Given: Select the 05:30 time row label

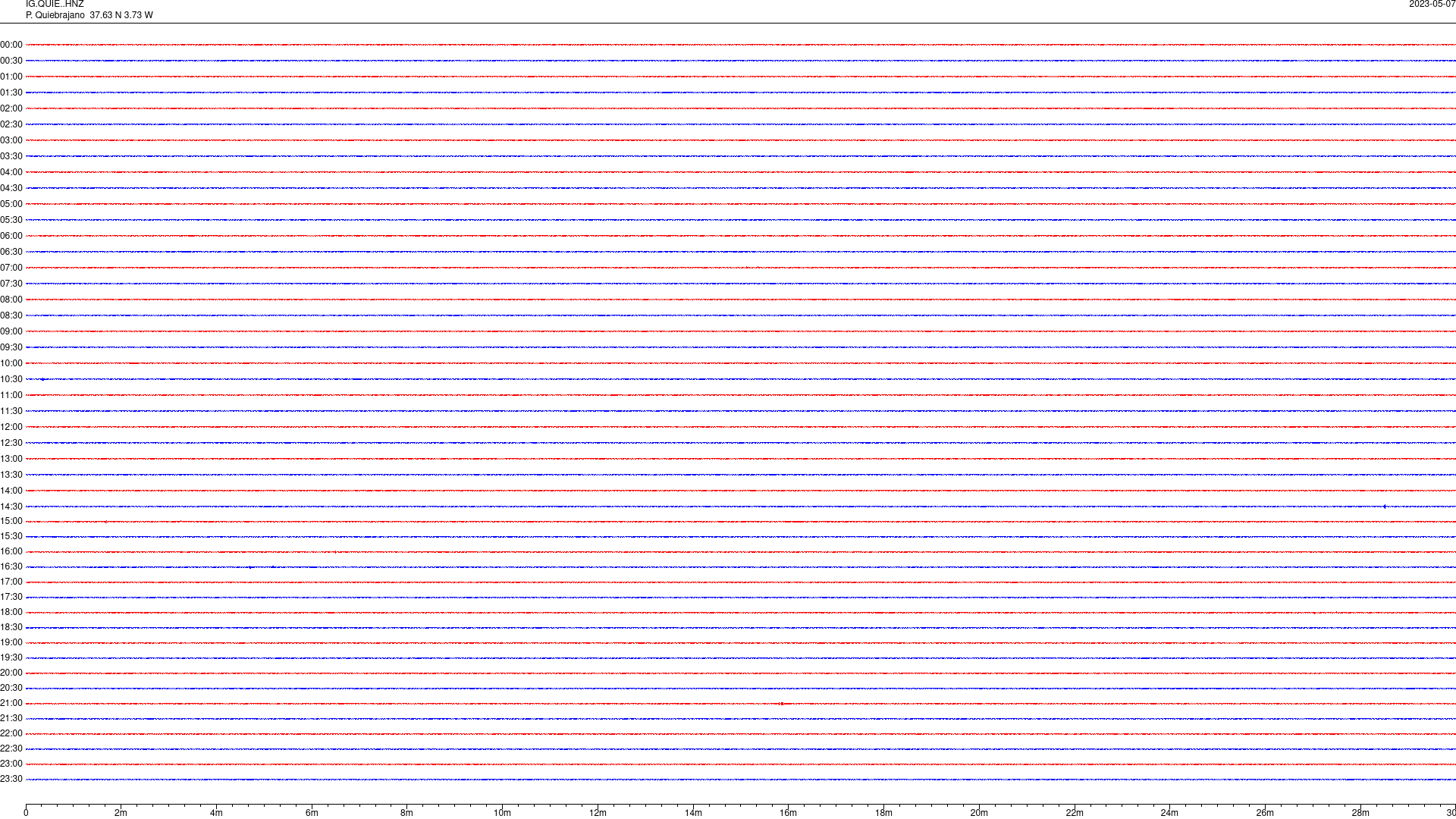Looking at the screenshot, I should (11, 220).
